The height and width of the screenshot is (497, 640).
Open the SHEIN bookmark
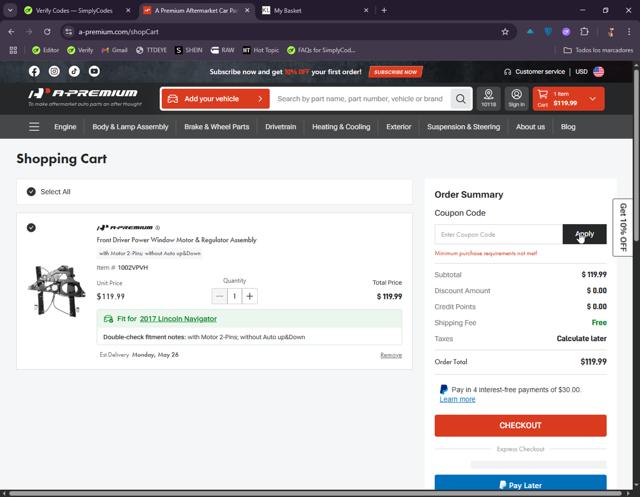click(x=189, y=50)
